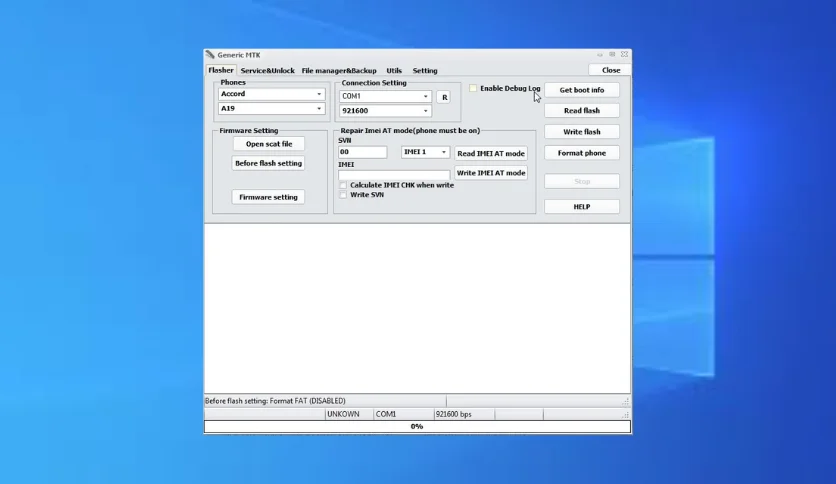836x484 pixels.
Task: Open Before flash setting
Action: (x=268, y=163)
